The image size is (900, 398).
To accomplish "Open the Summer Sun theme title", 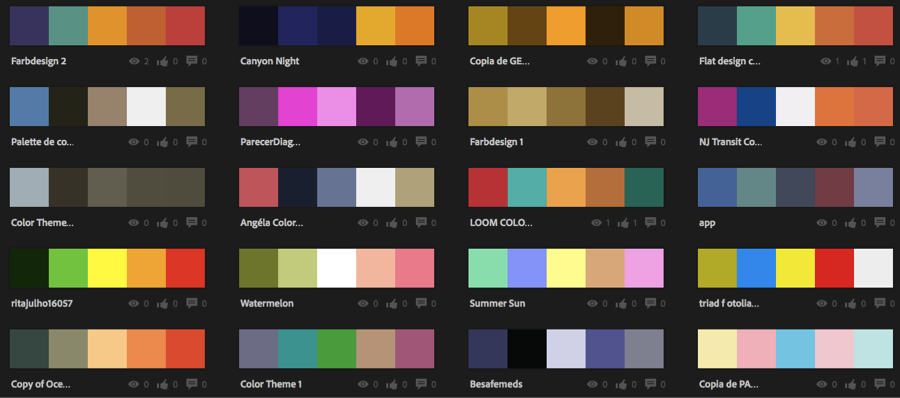I will coord(497,303).
